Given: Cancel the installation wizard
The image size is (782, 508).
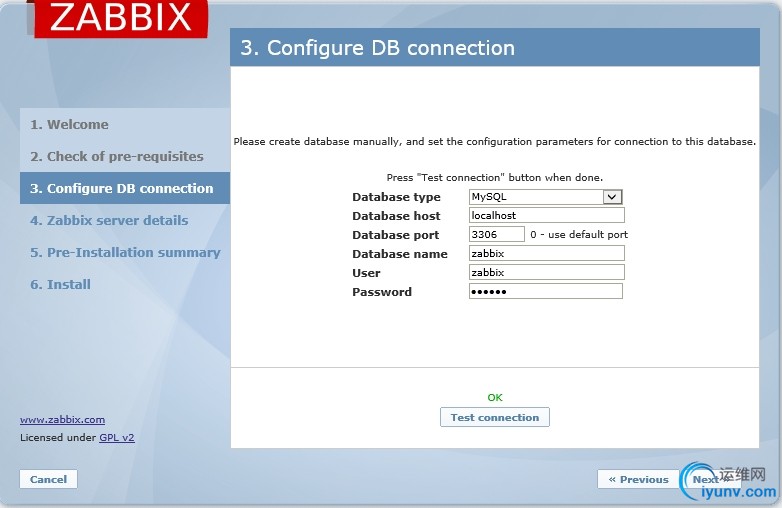Looking at the screenshot, I should tap(48, 479).
